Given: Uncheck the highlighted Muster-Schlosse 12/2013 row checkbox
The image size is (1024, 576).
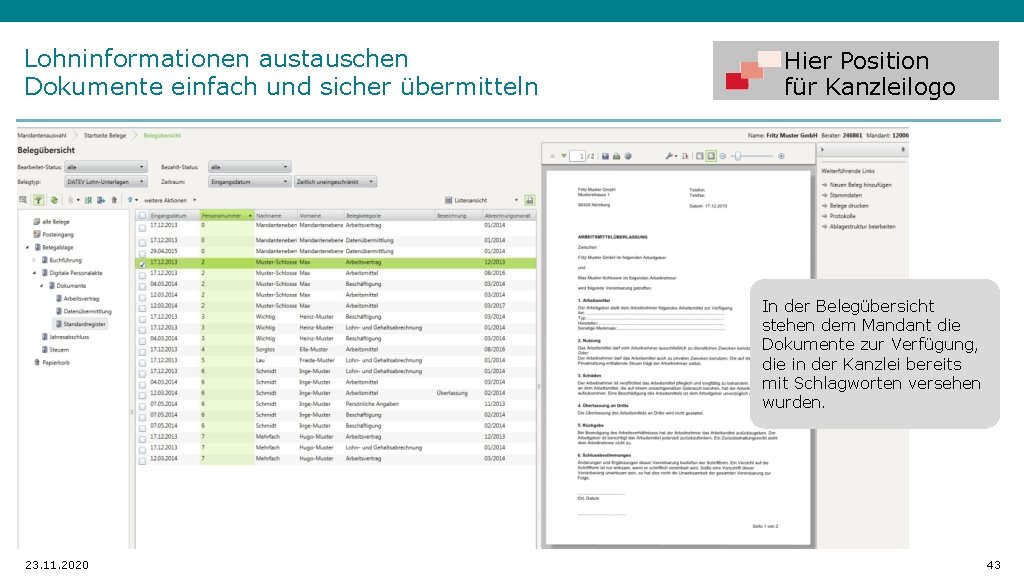Looking at the screenshot, I should pos(142,263).
